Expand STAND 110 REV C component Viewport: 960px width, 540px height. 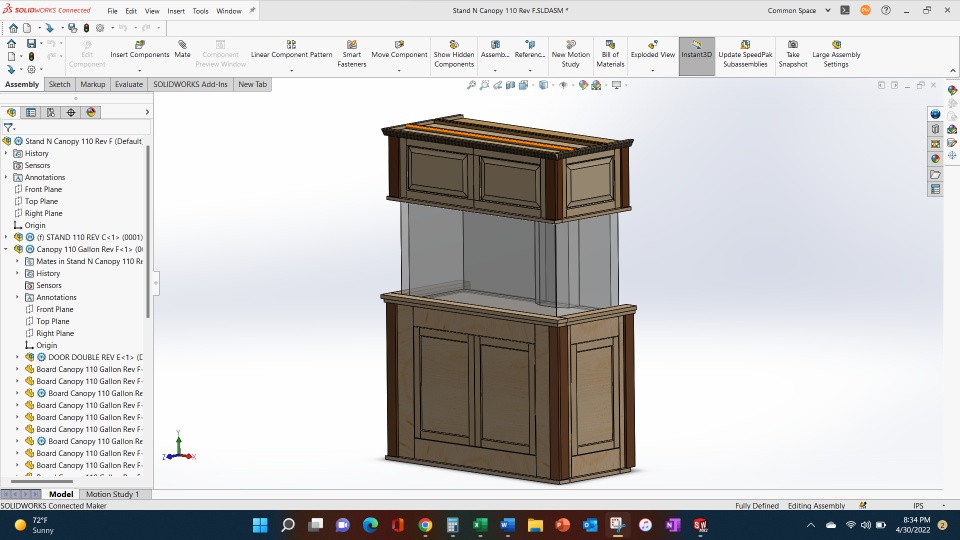[x=6, y=237]
